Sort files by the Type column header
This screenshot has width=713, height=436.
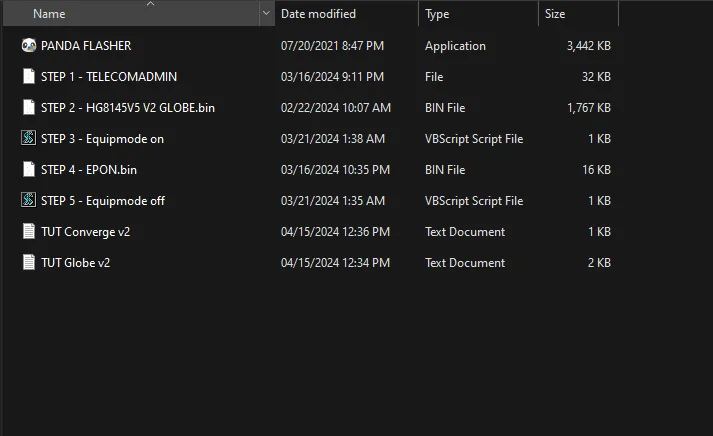[x=437, y=15]
